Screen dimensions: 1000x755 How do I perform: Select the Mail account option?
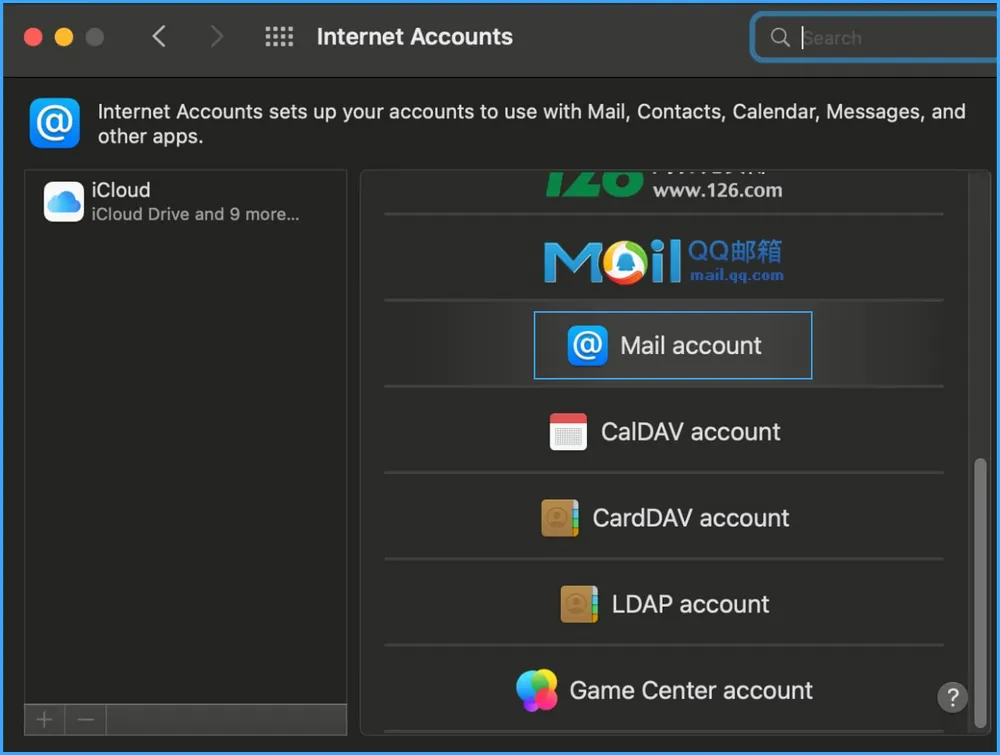coord(672,345)
